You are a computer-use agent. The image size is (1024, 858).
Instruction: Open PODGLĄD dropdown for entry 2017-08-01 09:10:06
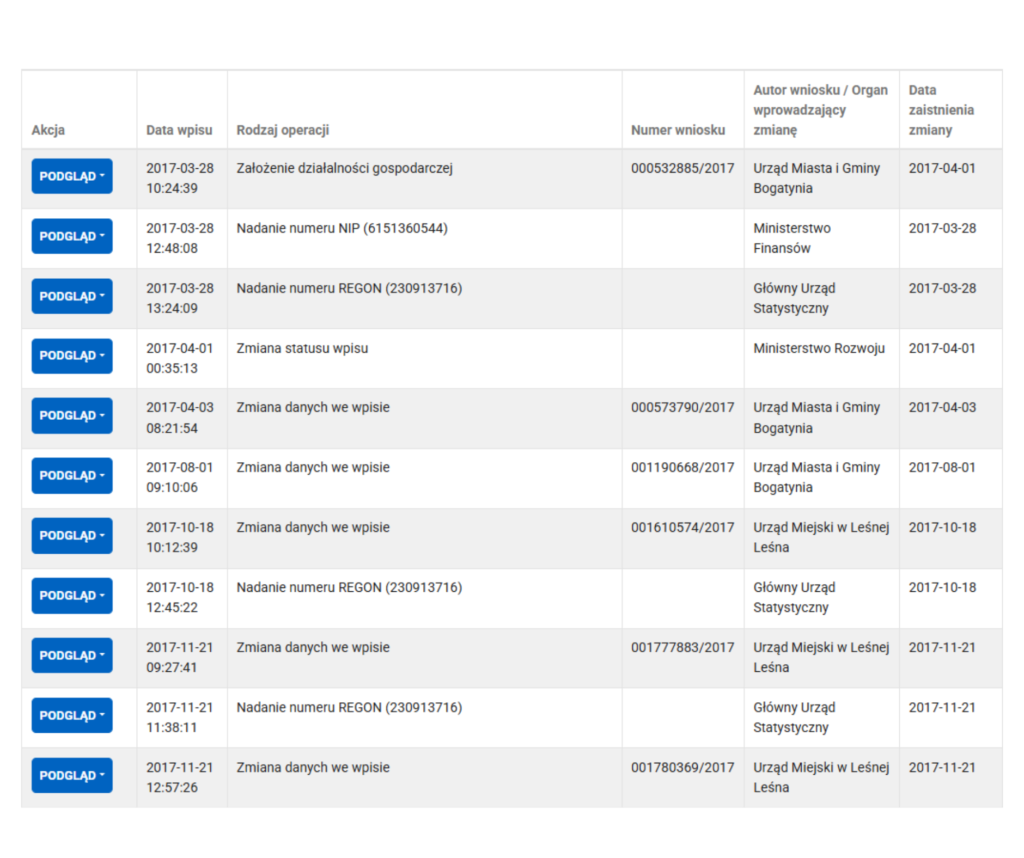tap(72, 476)
